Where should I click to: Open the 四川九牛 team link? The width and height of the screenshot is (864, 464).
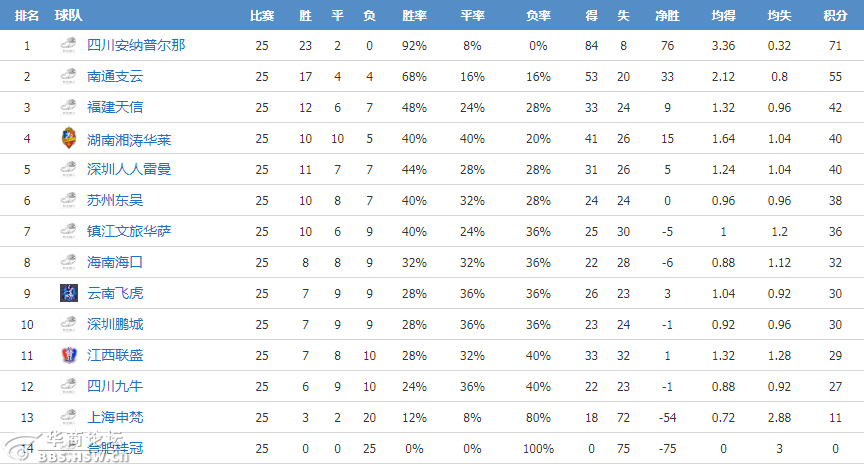pyautogui.click(x=115, y=386)
